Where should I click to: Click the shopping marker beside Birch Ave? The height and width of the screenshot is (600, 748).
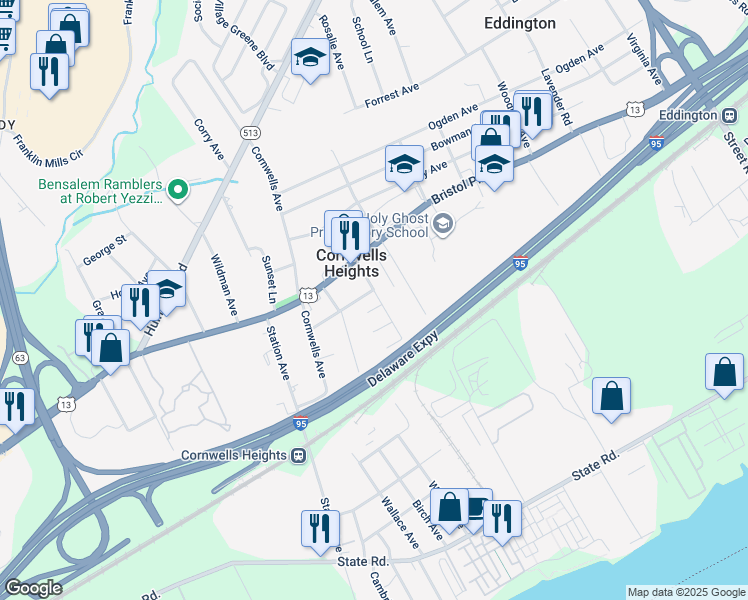coord(449,510)
